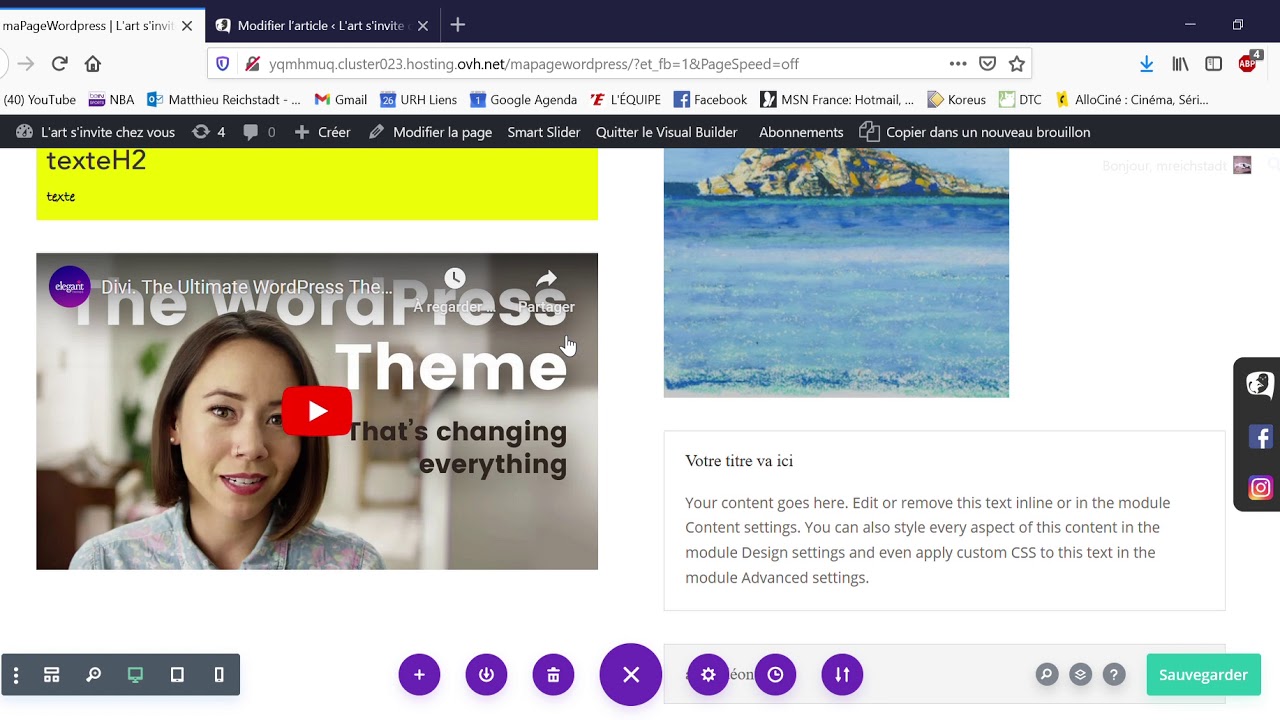
Task: Click the purple save-to-library power icon
Action: [486, 675]
